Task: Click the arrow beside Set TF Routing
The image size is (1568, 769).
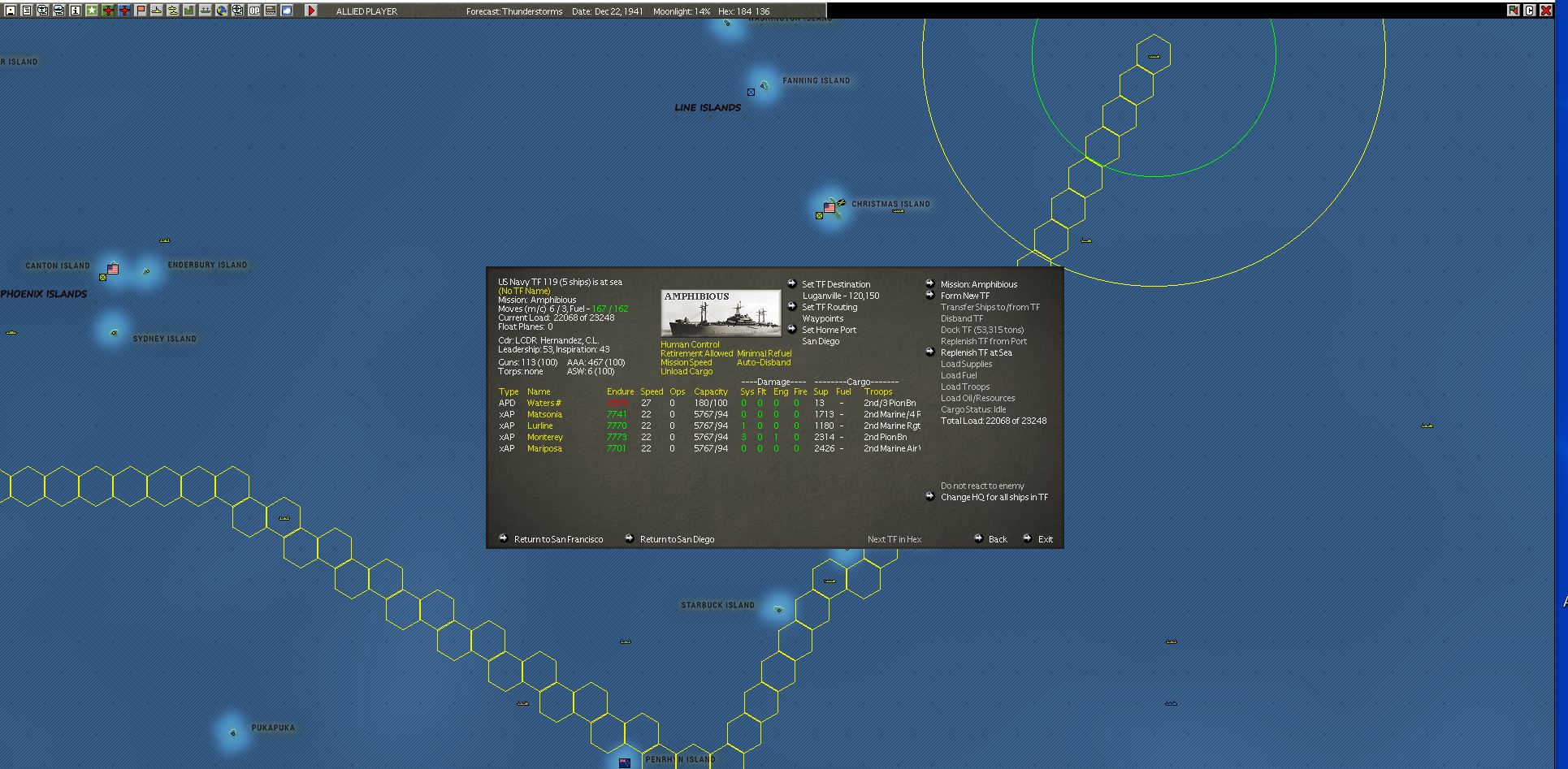Action: pos(792,306)
